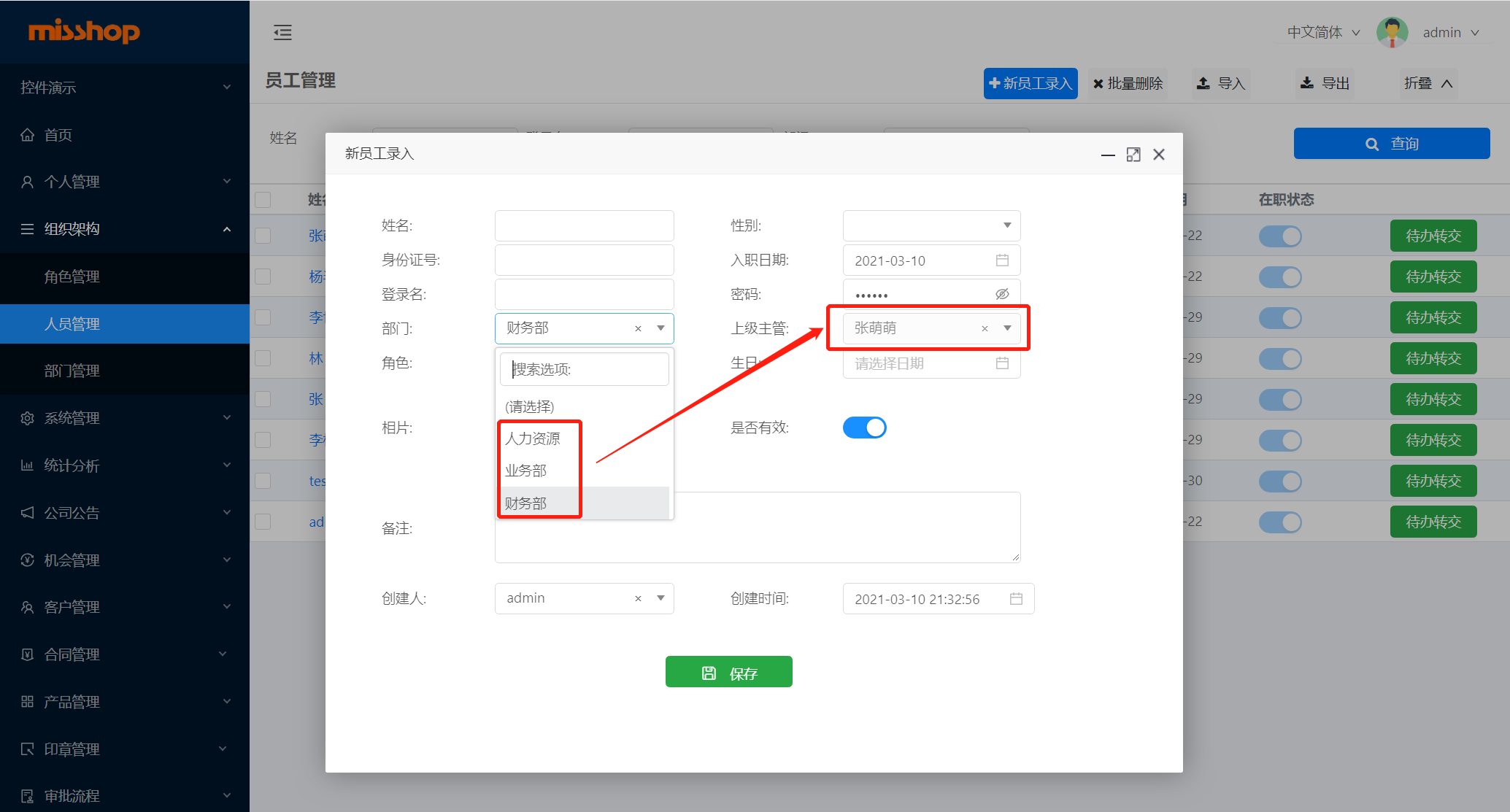This screenshot has width=1510, height=812.
Task: Toggle first row 在职状态 switch
Action: click(1280, 236)
